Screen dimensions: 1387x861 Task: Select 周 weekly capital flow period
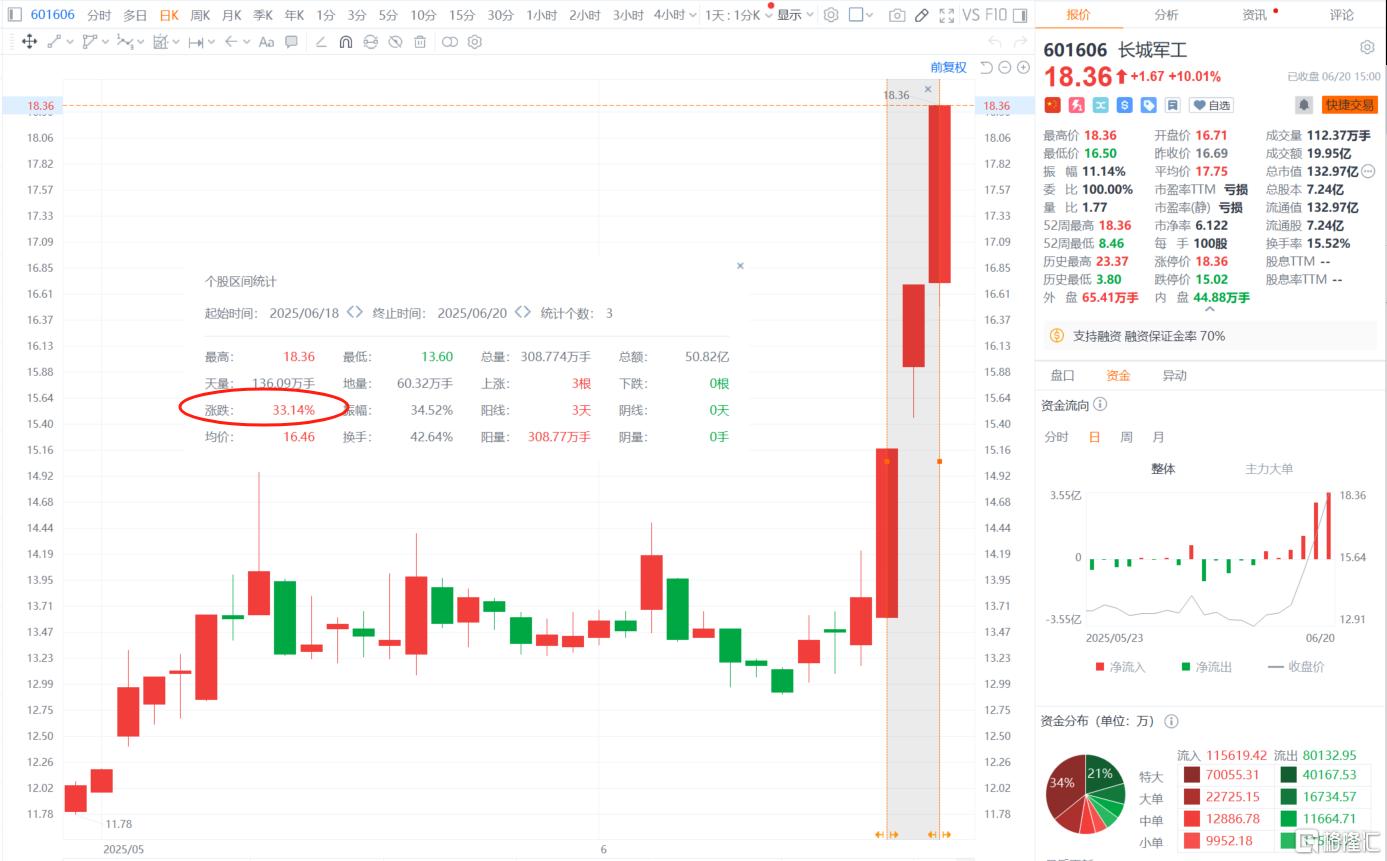pos(1126,437)
